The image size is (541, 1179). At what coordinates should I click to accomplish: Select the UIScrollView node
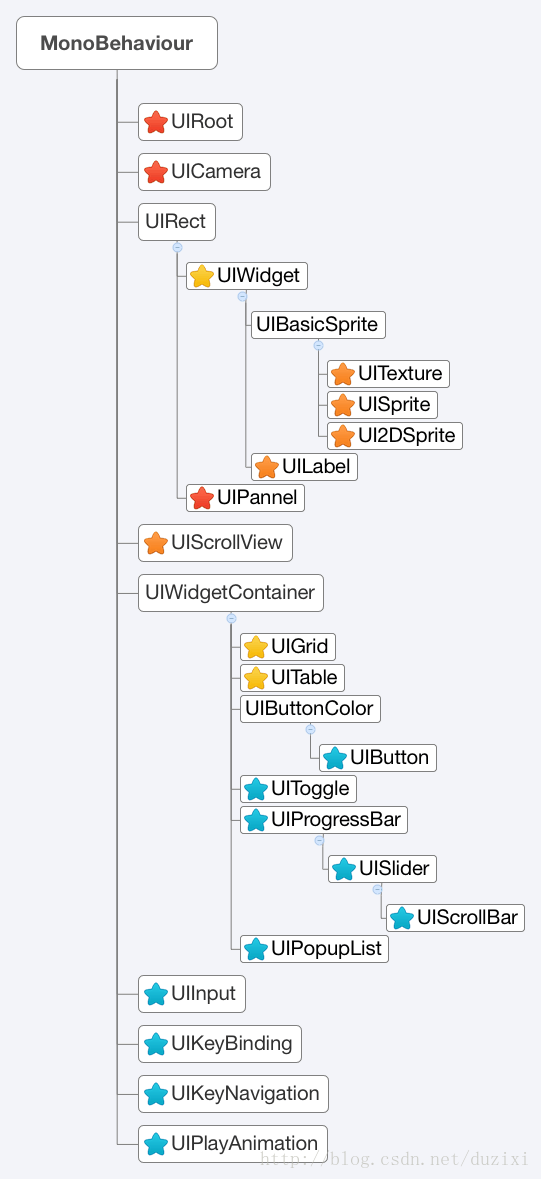click(x=215, y=543)
